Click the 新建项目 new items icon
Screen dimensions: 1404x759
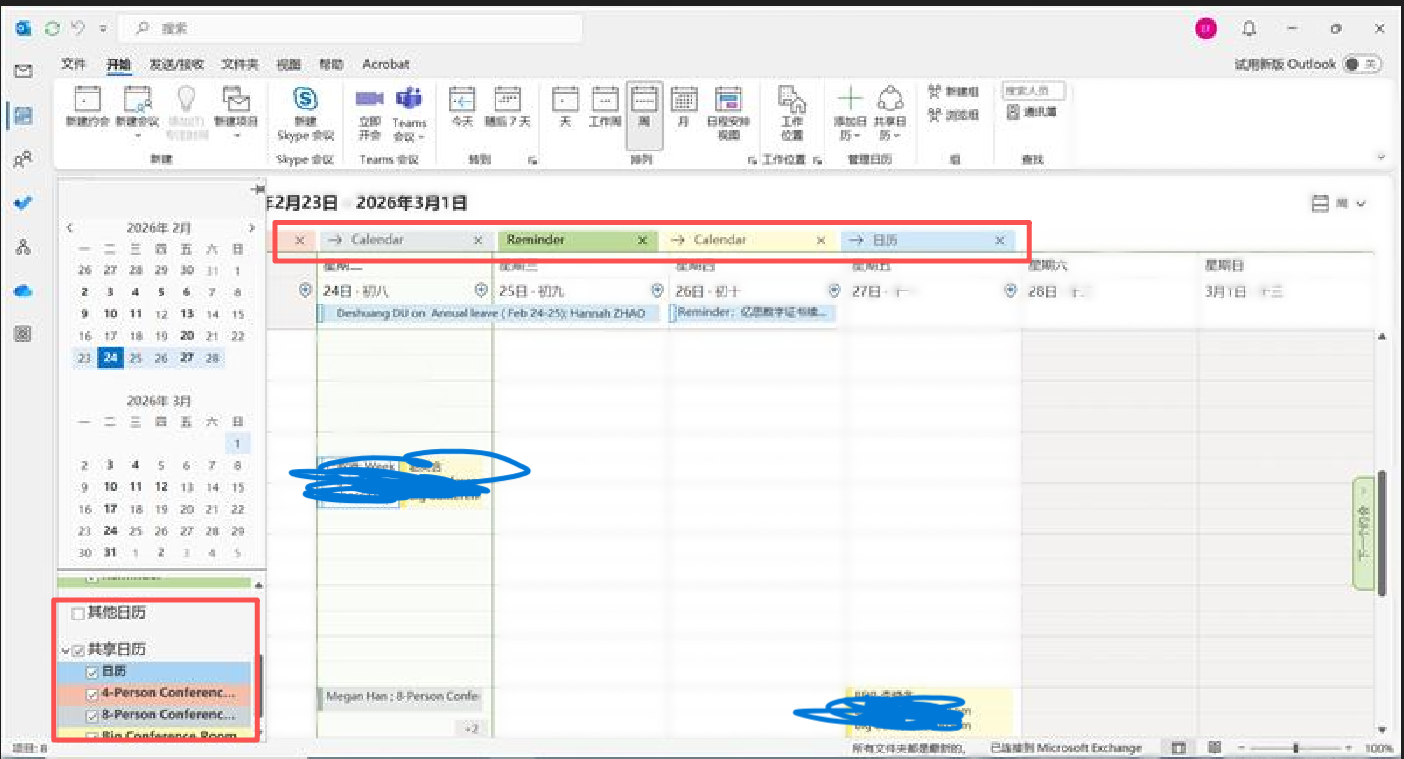pyautogui.click(x=236, y=101)
